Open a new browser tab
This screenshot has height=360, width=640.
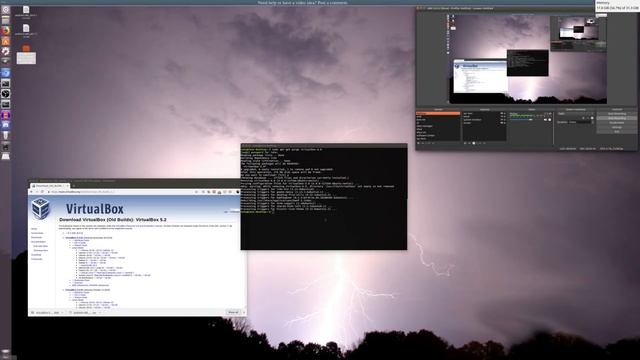tap(73, 186)
